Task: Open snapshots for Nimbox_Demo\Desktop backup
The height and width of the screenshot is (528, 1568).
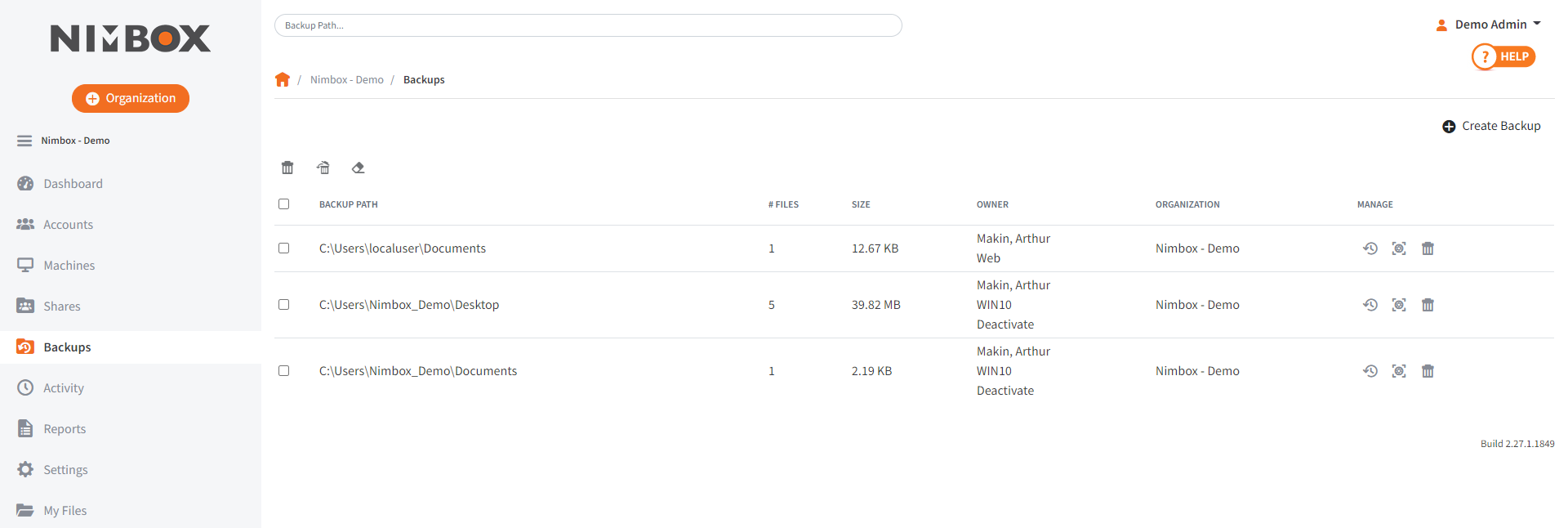Action: [x=1399, y=305]
